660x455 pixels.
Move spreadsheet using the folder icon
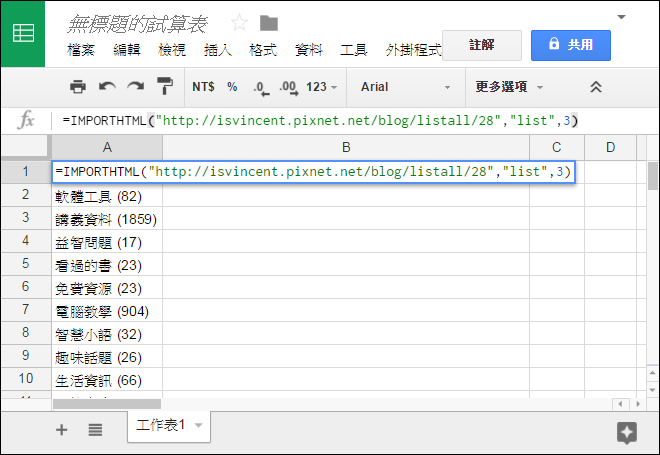coord(269,23)
